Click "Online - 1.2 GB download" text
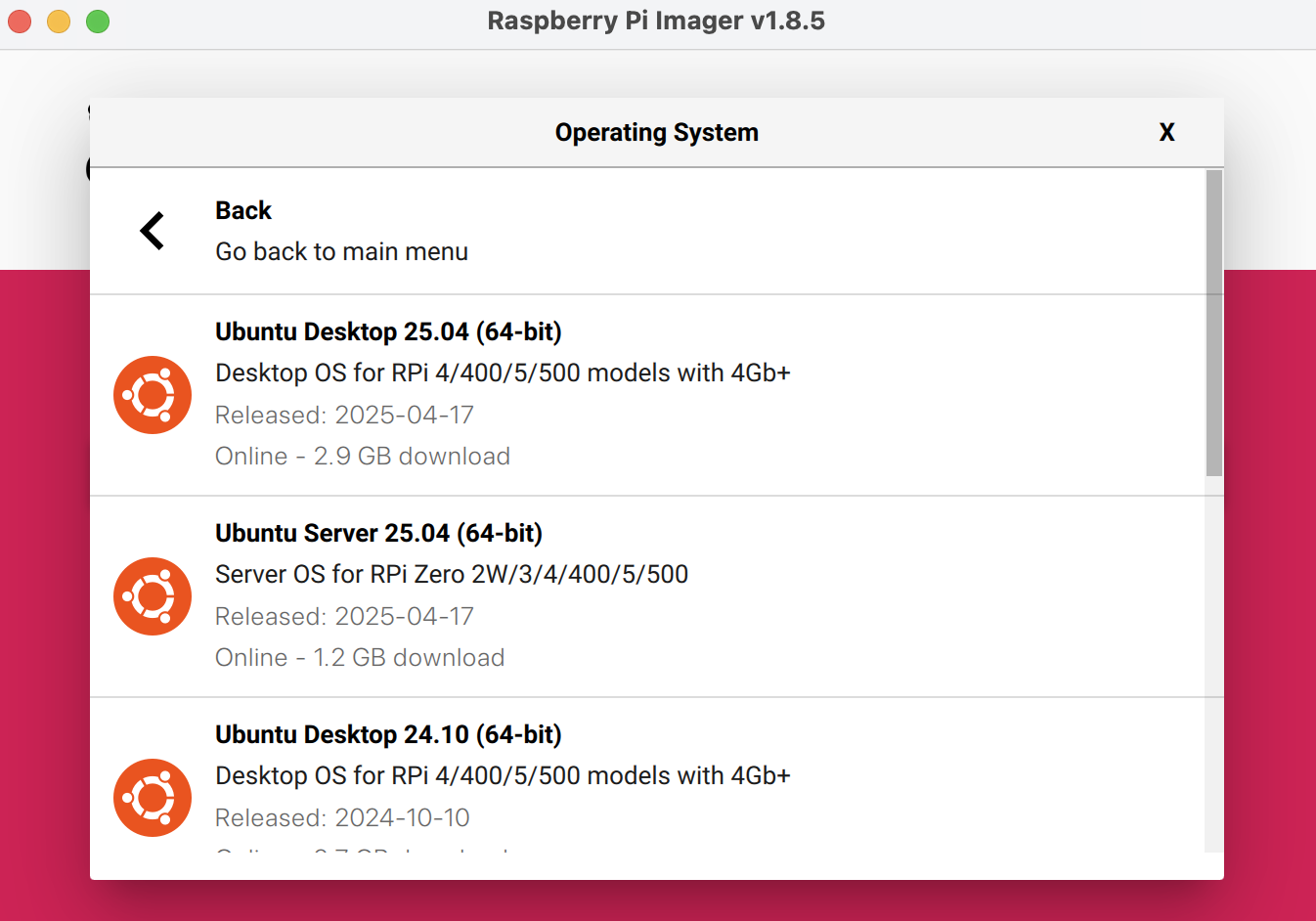 (360, 658)
